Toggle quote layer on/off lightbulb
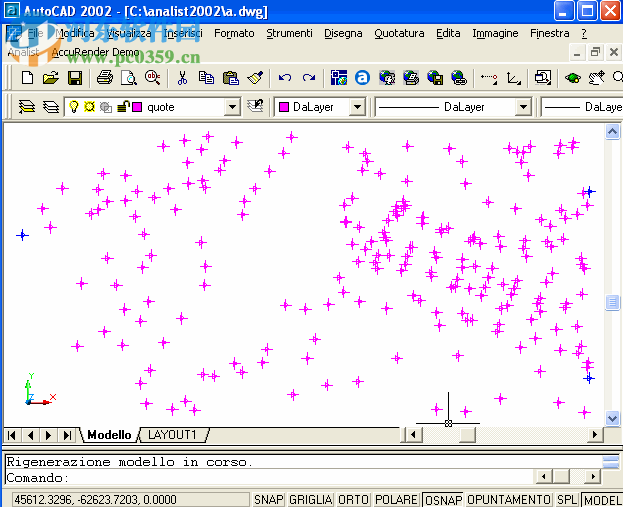 (x=74, y=107)
